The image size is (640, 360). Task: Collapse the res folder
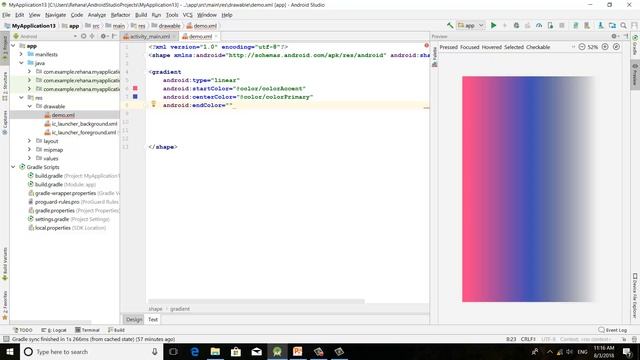tap(21, 98)
